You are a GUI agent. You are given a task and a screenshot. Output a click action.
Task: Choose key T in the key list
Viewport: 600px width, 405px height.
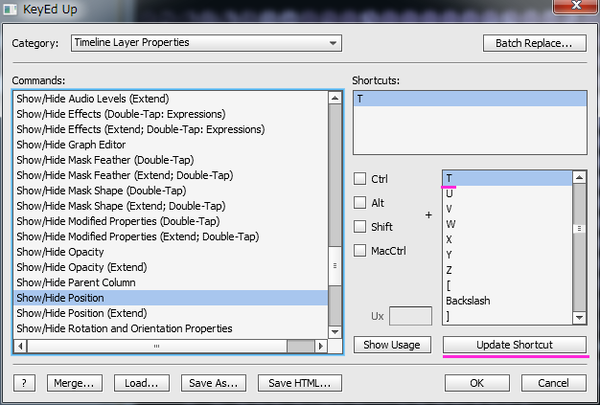(507, 178)
